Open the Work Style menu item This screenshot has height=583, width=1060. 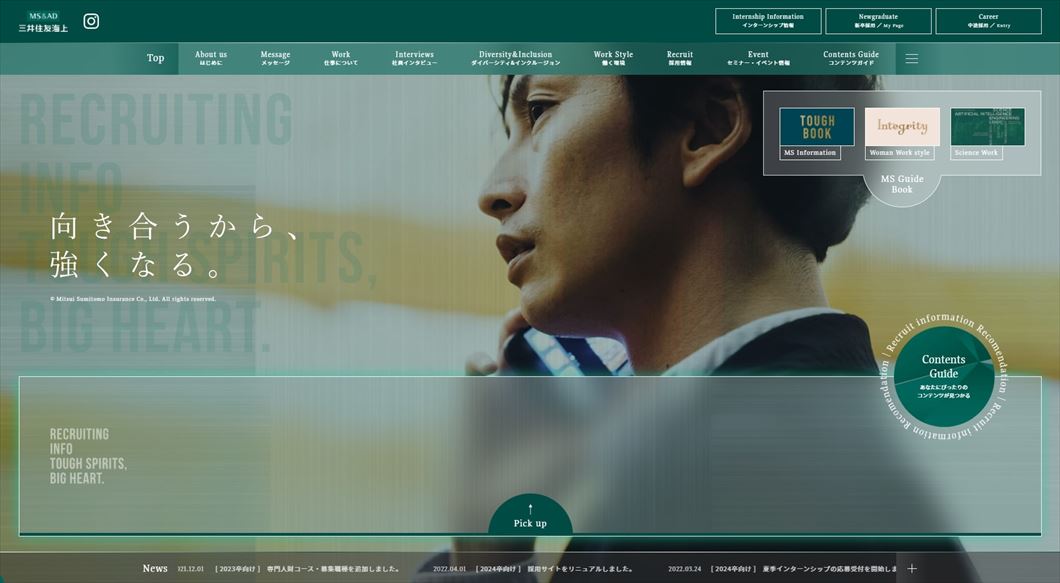[613, 58]
